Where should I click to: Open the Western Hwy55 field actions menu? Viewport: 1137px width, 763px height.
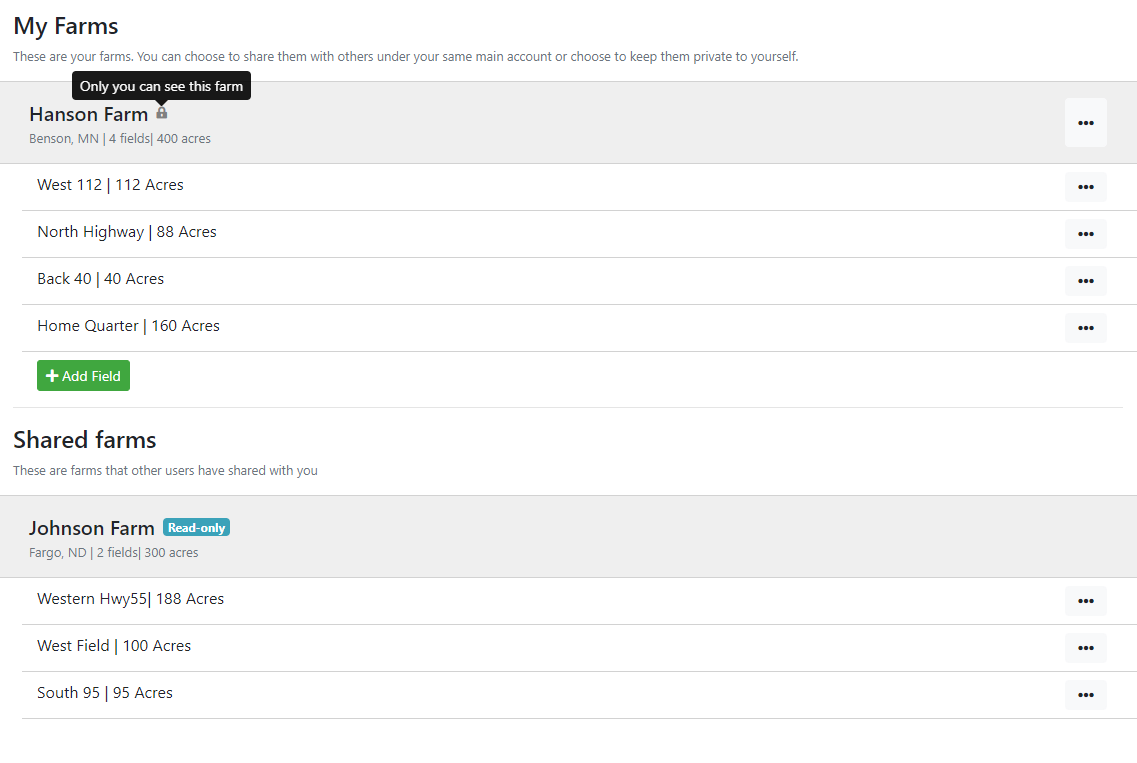1086,601
